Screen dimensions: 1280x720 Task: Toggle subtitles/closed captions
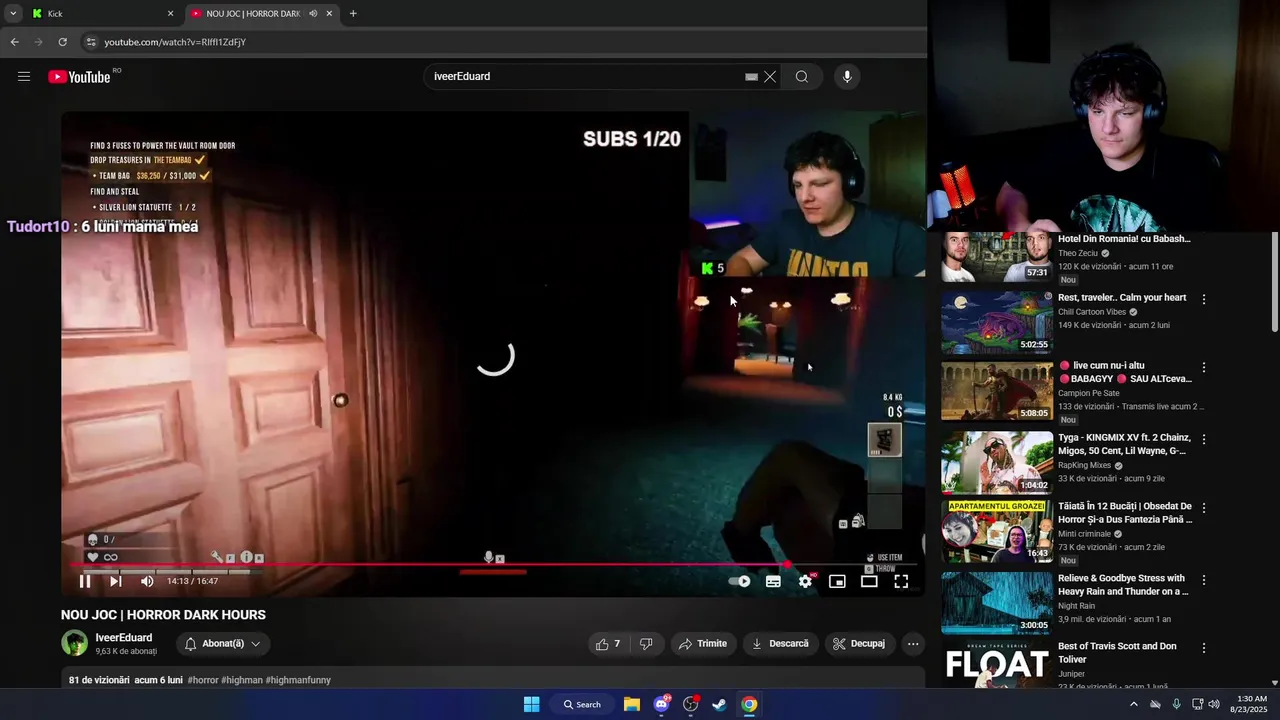pos(773,581)
